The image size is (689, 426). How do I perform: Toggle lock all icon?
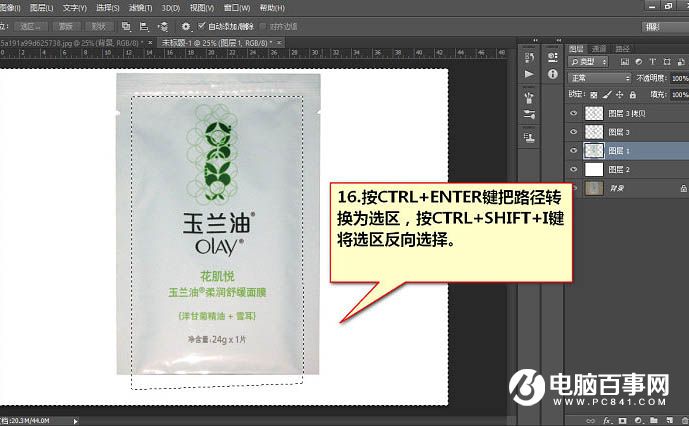[x=632, y=94]
